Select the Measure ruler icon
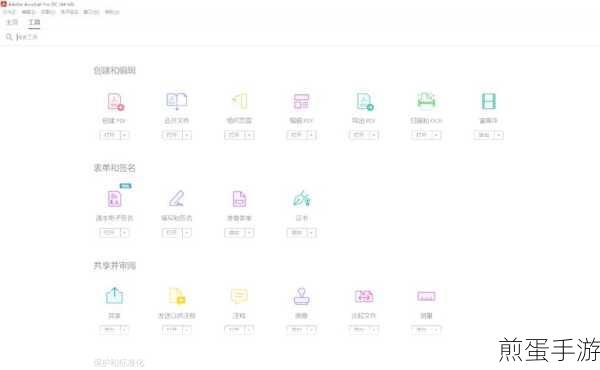This screenshot has height=370, width=600. pos(426,296)
